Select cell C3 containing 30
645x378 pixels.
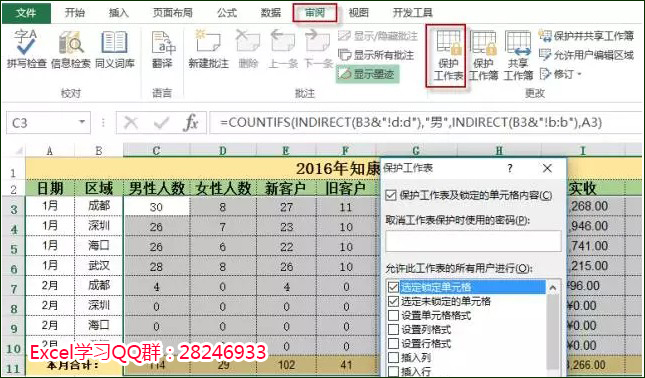[x=156, y=206]
